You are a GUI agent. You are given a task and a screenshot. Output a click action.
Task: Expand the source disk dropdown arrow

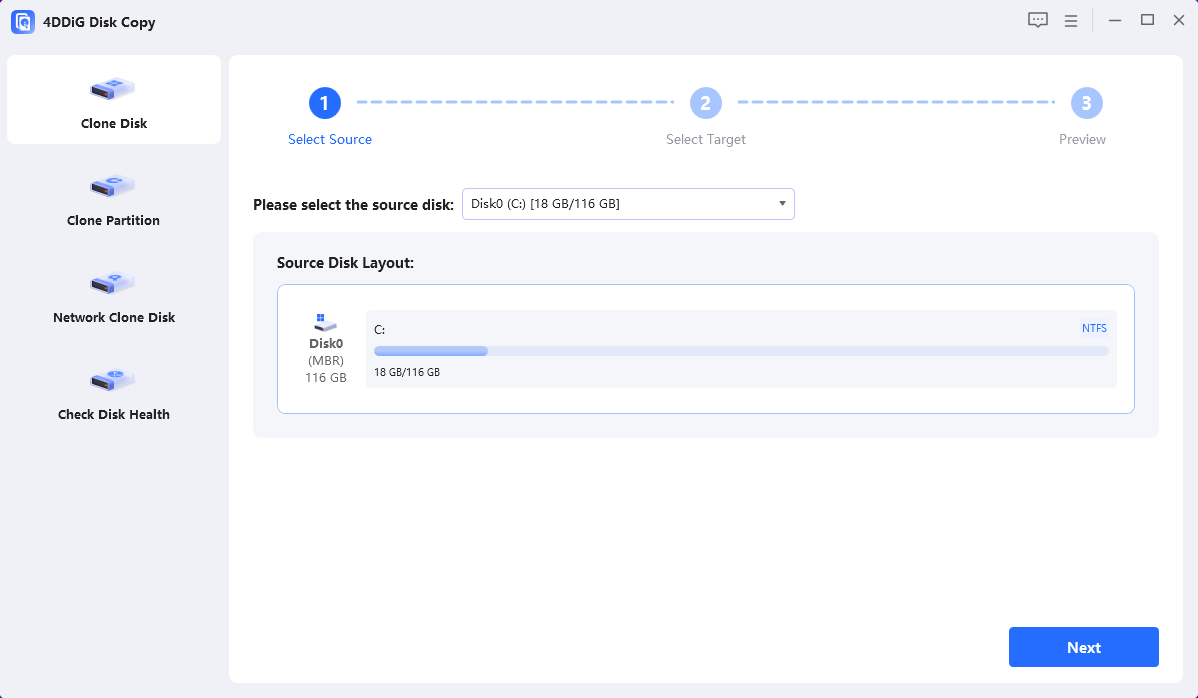pyautogui.click(x=782, y=204)
